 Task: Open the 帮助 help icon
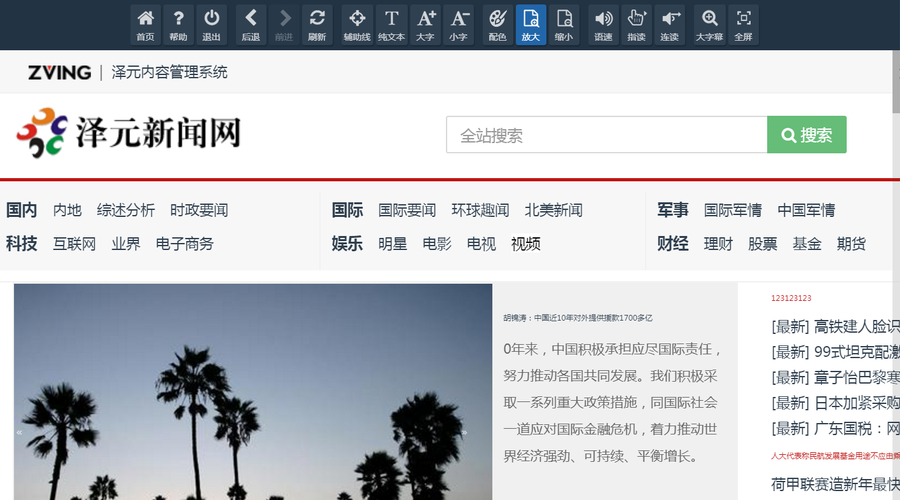click(178, 24)
